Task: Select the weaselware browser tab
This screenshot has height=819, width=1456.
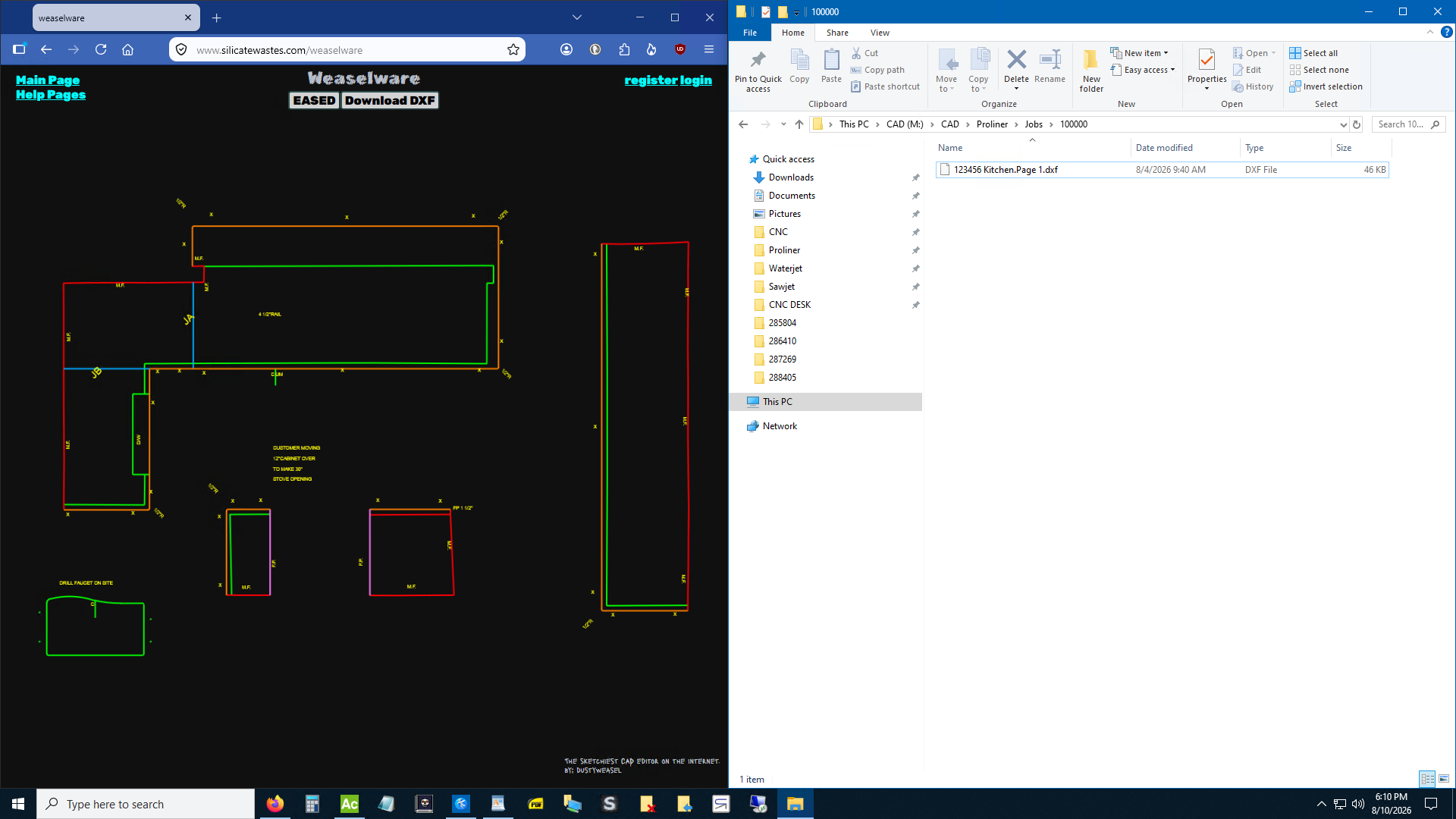Action: click(116, 17)
